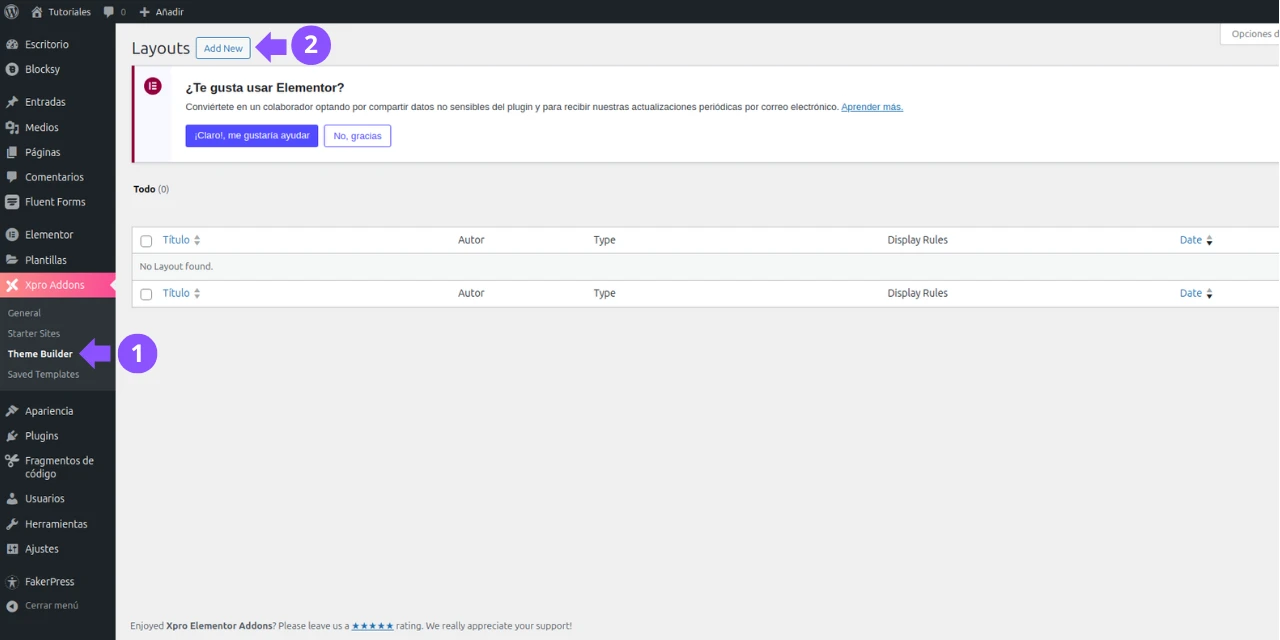This screenshot has width=1280, height=640.
Task: Click the Fragmentos de código scissors icon
Action: coord(12,461)
